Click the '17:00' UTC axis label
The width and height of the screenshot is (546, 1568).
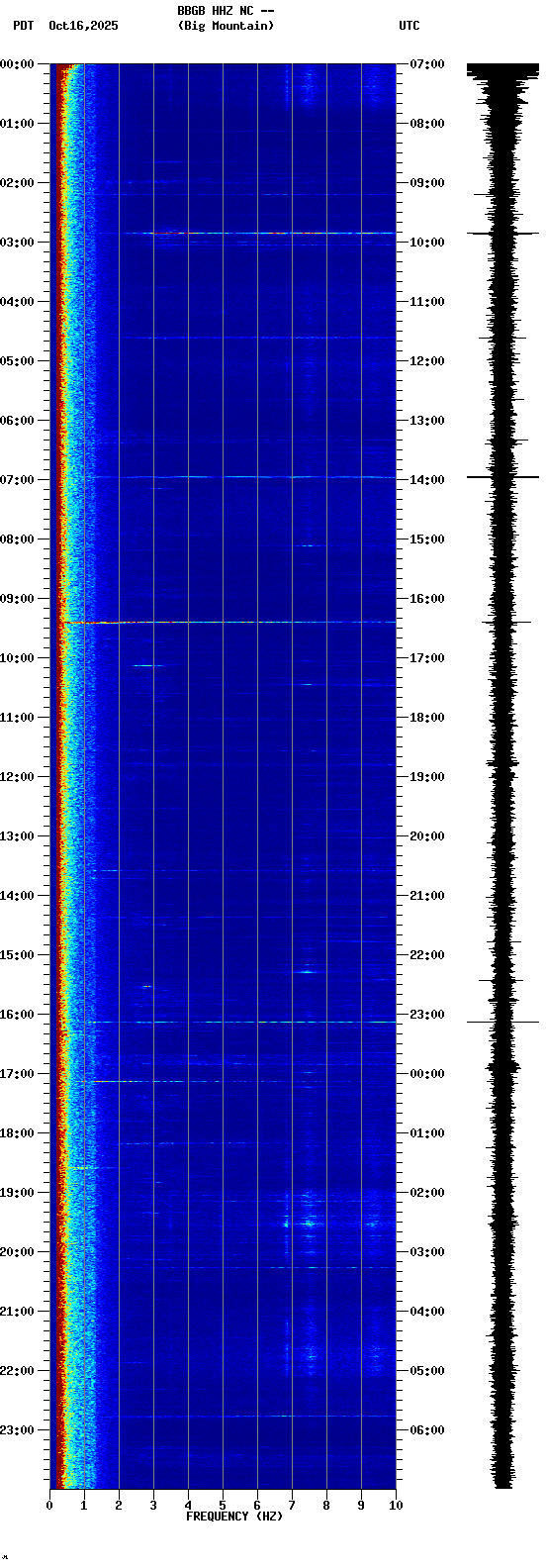pyautogui.click(x=427, y=658)
